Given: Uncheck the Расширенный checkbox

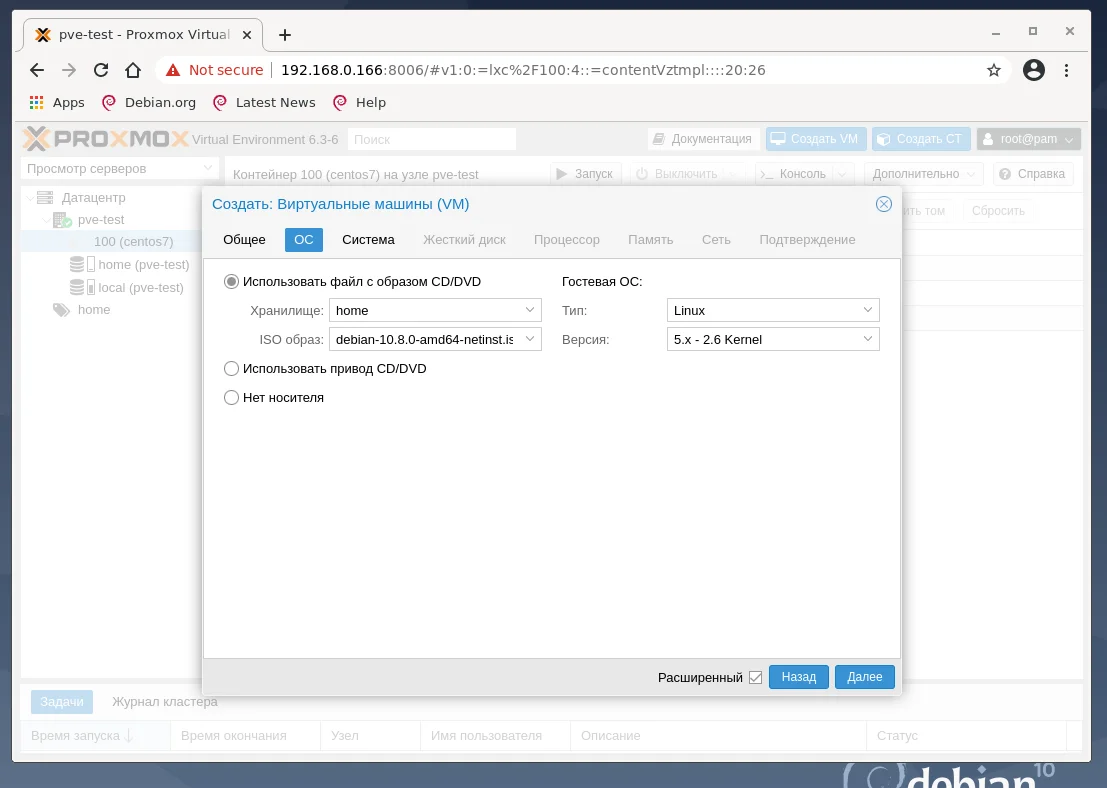Looking at the screenshot, I should tap(756, 677).
